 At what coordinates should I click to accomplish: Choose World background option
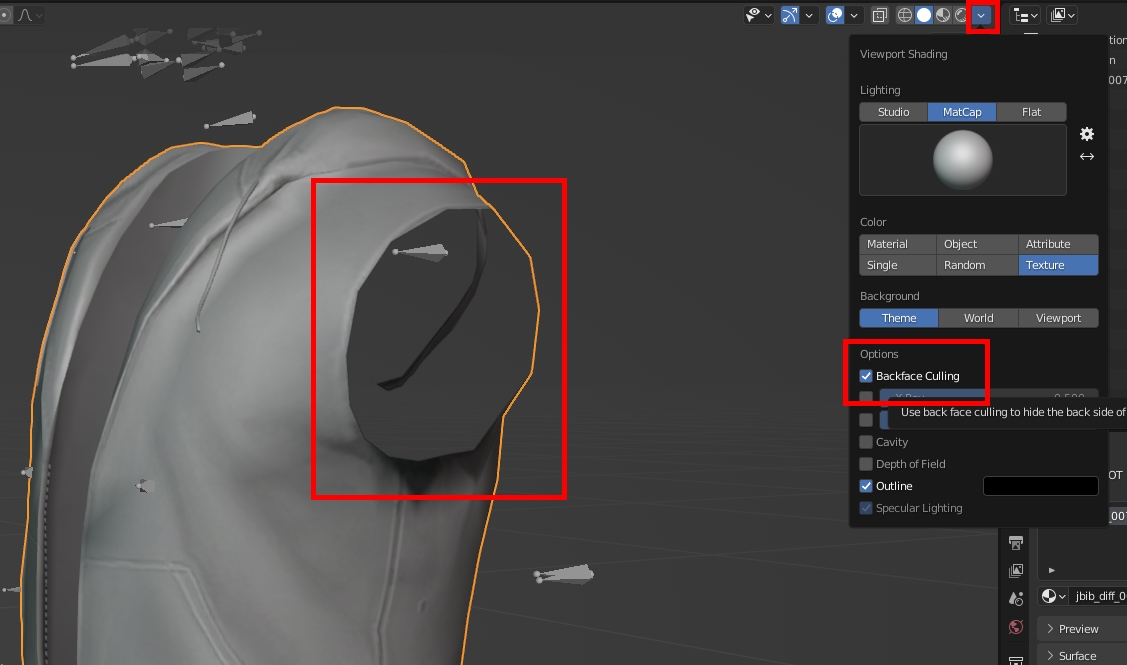(x=978, y=318)
